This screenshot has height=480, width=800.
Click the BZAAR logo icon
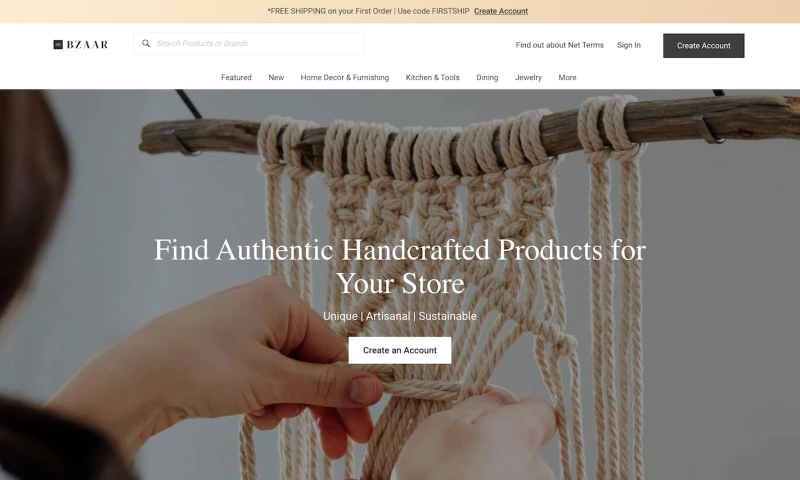click(x=58, y=45)
